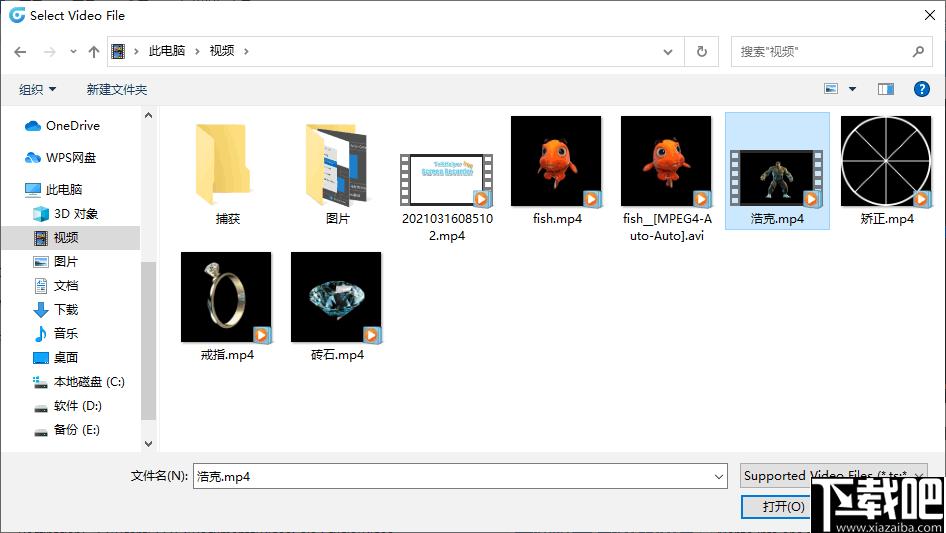Select 视频 in the sidebar

(x=71, y=238)
